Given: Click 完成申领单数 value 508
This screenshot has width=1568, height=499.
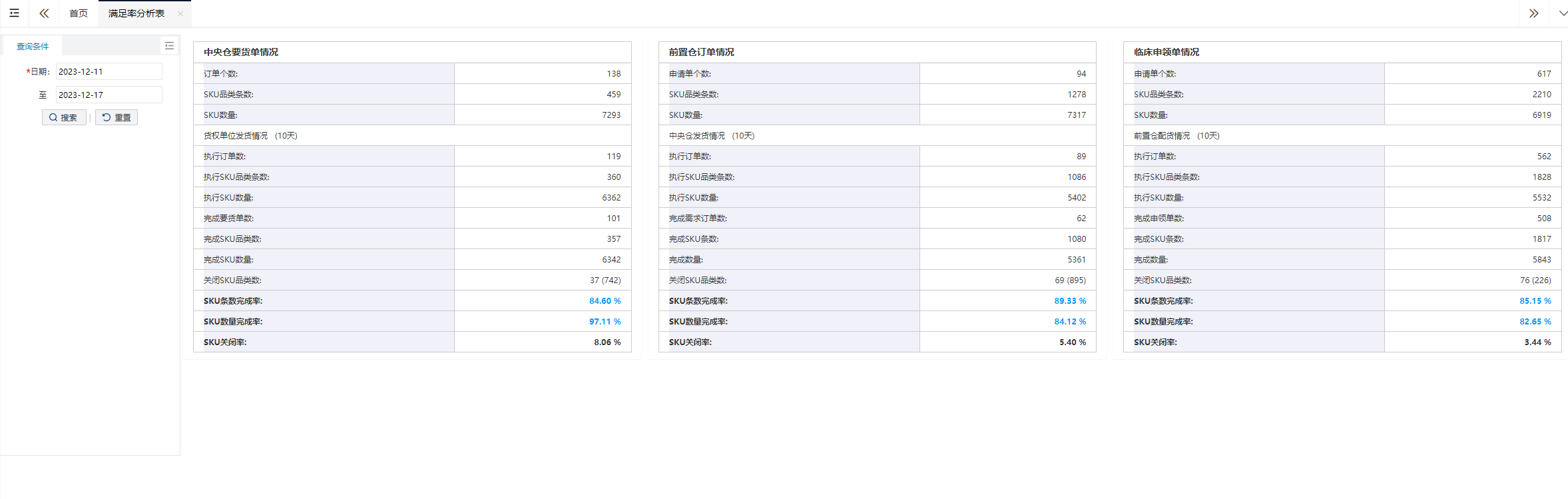Looking at the screenshot, I should [x=1544, y=218].
